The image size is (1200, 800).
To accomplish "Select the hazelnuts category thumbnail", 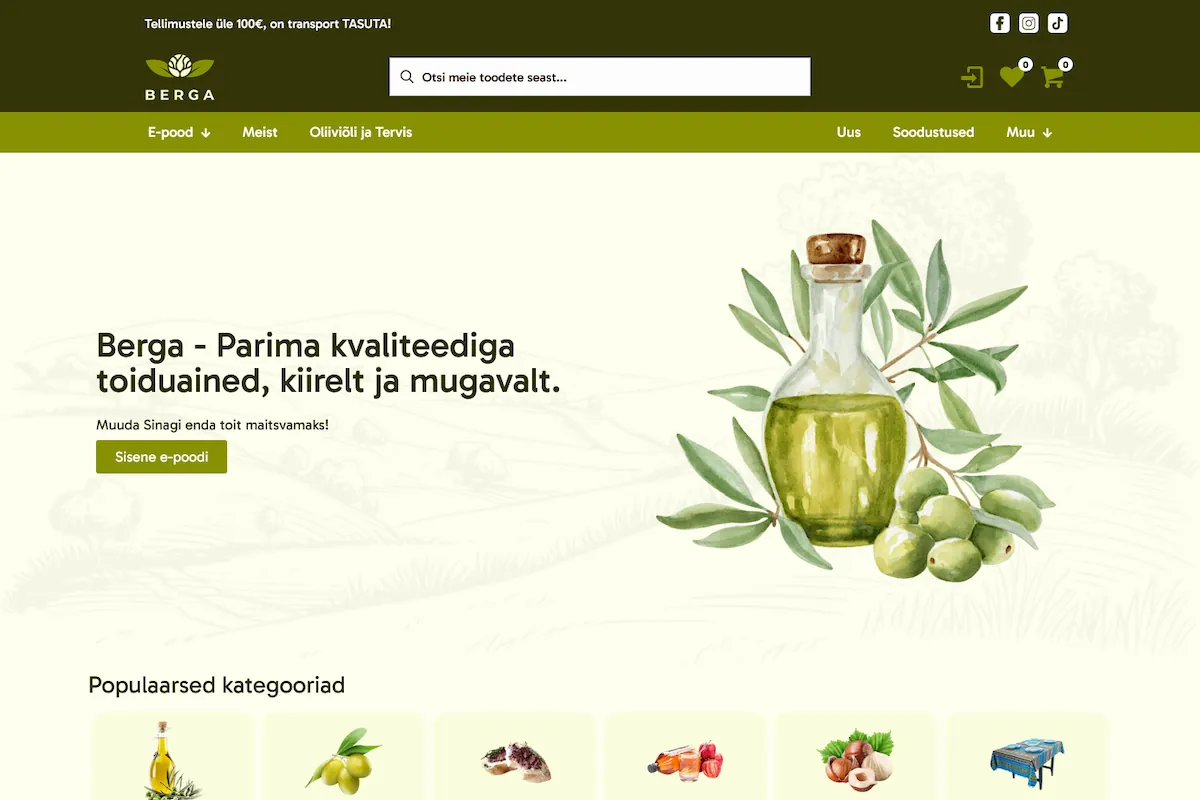I will 855,757.
